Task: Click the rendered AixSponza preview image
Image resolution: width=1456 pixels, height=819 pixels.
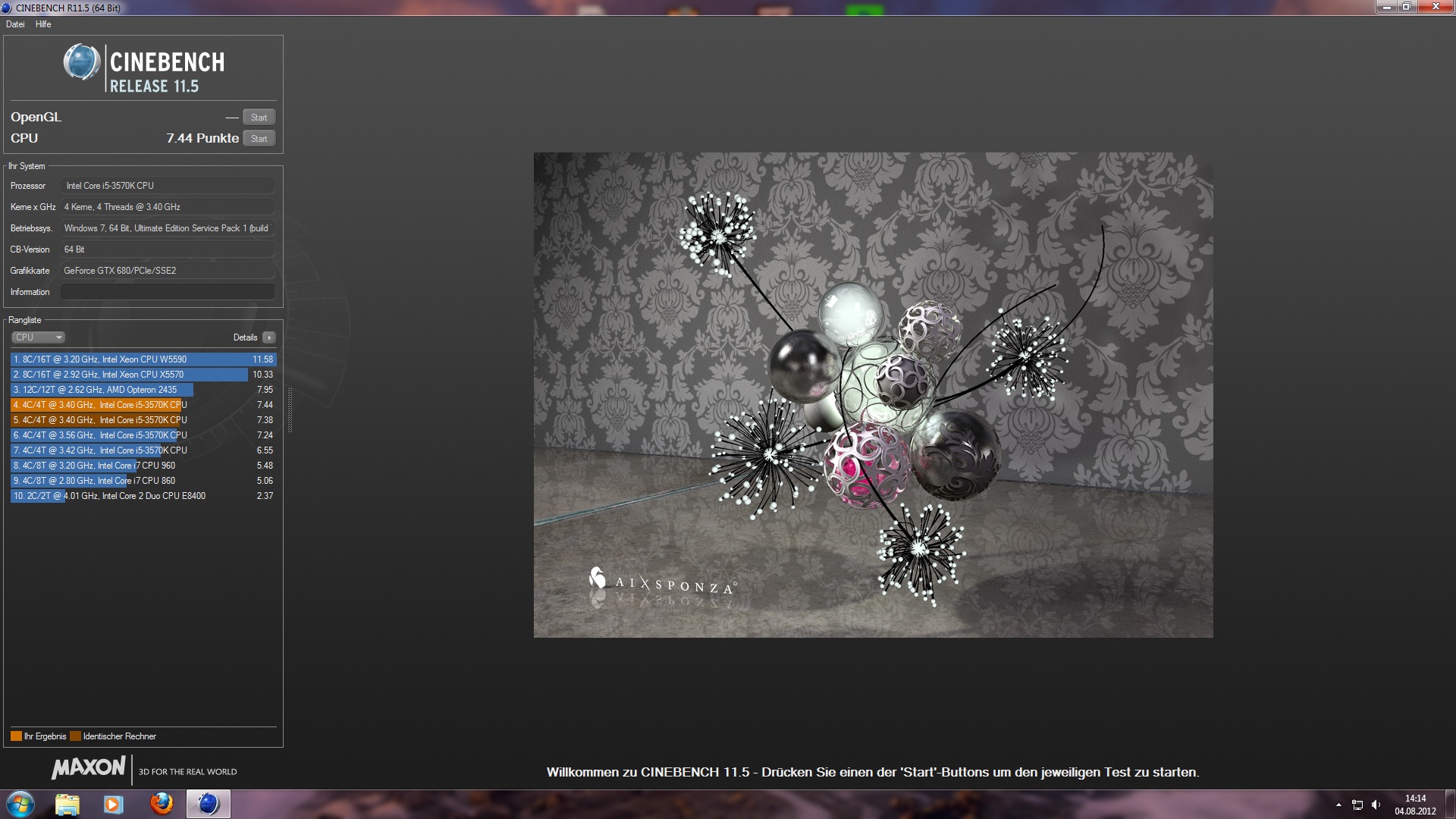Action: (x=873, y=394)
